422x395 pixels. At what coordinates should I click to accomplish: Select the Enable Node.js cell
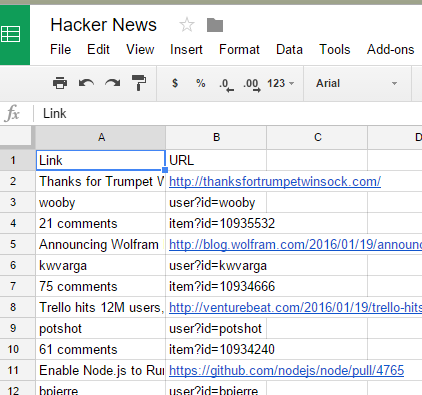click(x=100, y=371)
